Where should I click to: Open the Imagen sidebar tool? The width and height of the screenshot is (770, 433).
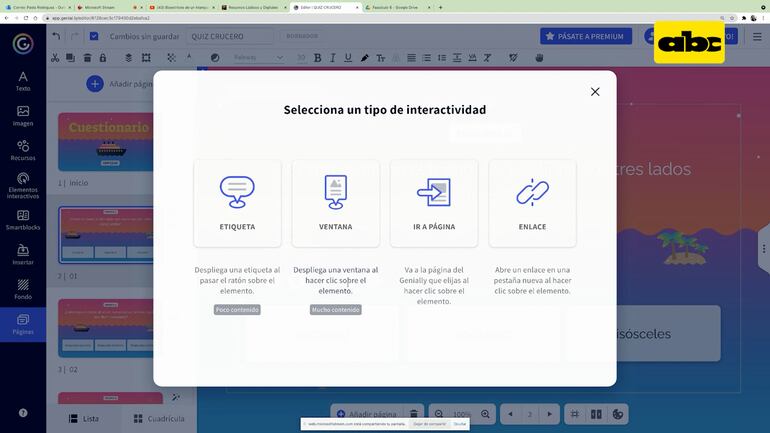[x=23, y=116]
